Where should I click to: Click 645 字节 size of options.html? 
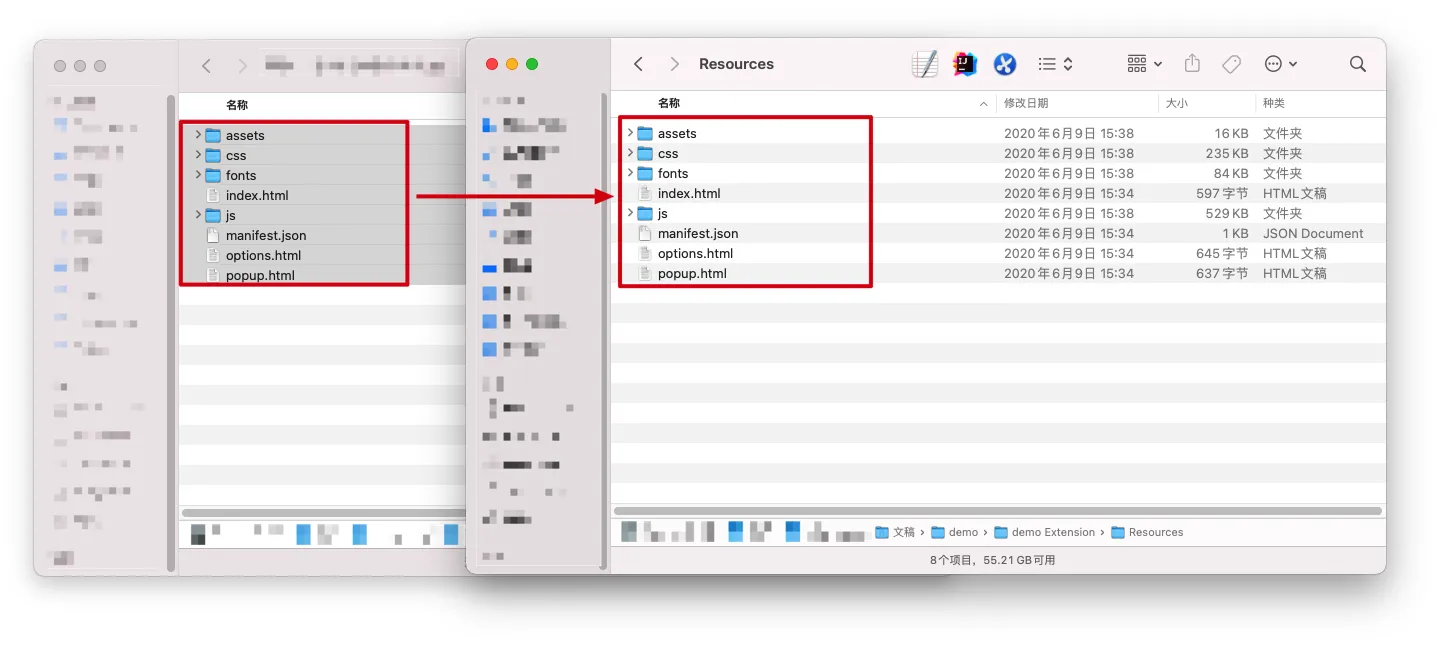1222,253
